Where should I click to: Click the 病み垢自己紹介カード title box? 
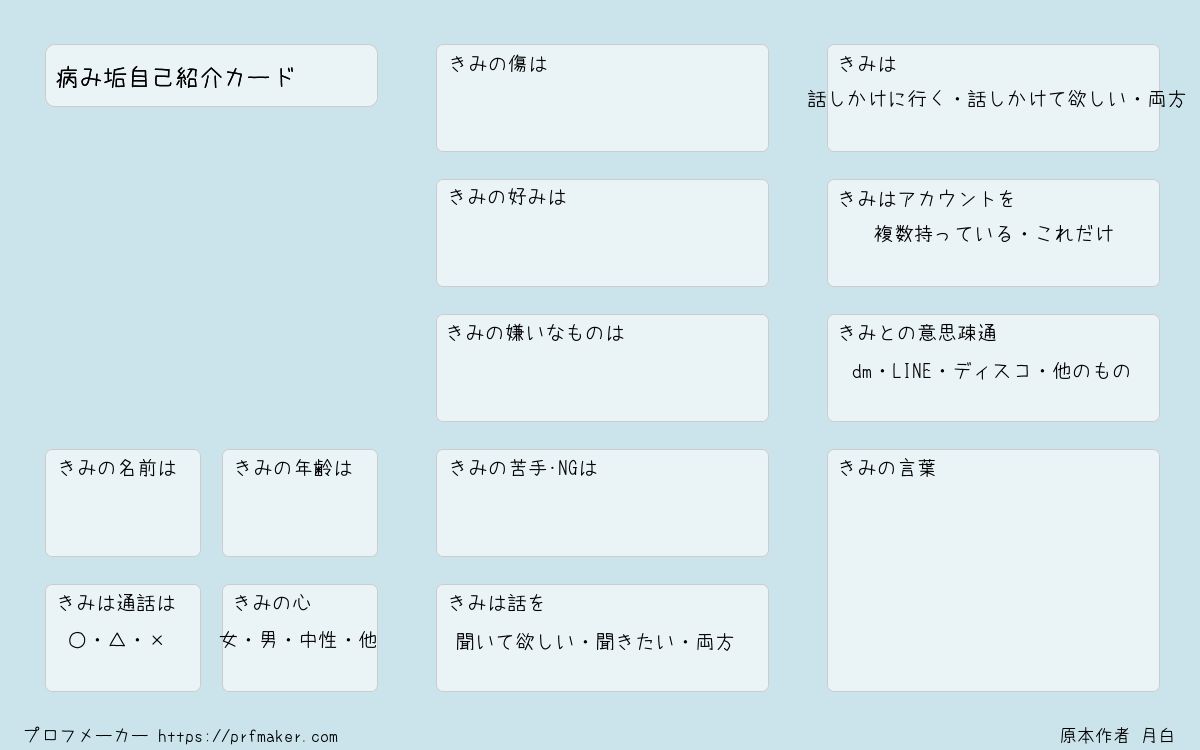[211, 75]
